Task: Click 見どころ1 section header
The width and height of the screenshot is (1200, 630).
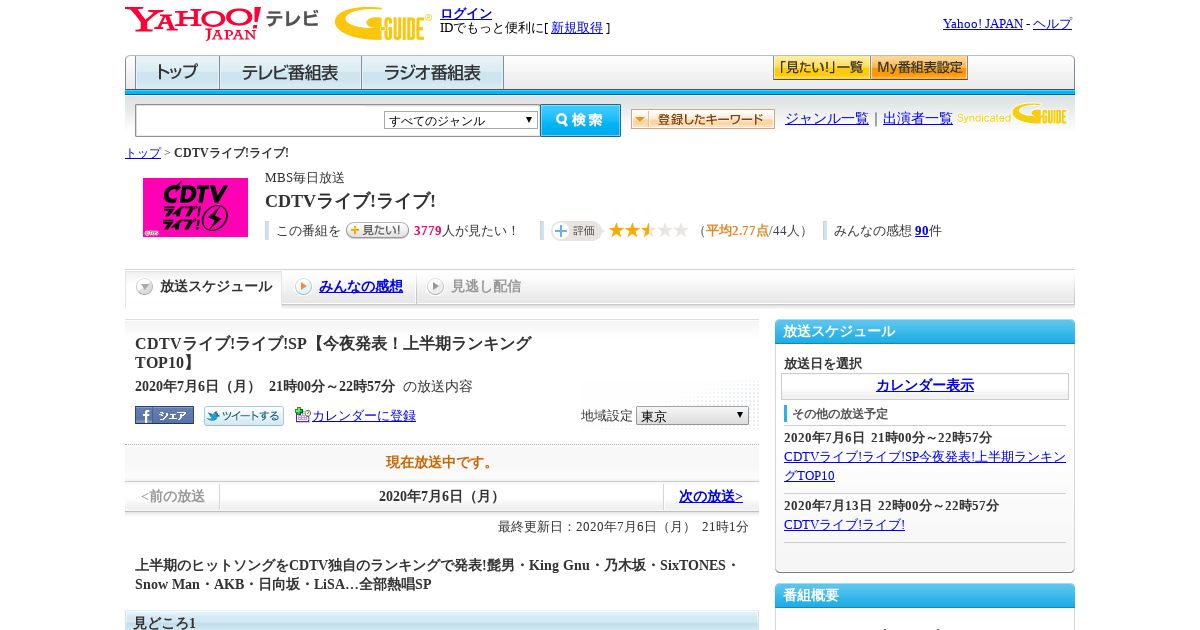Action: (442, 622)
